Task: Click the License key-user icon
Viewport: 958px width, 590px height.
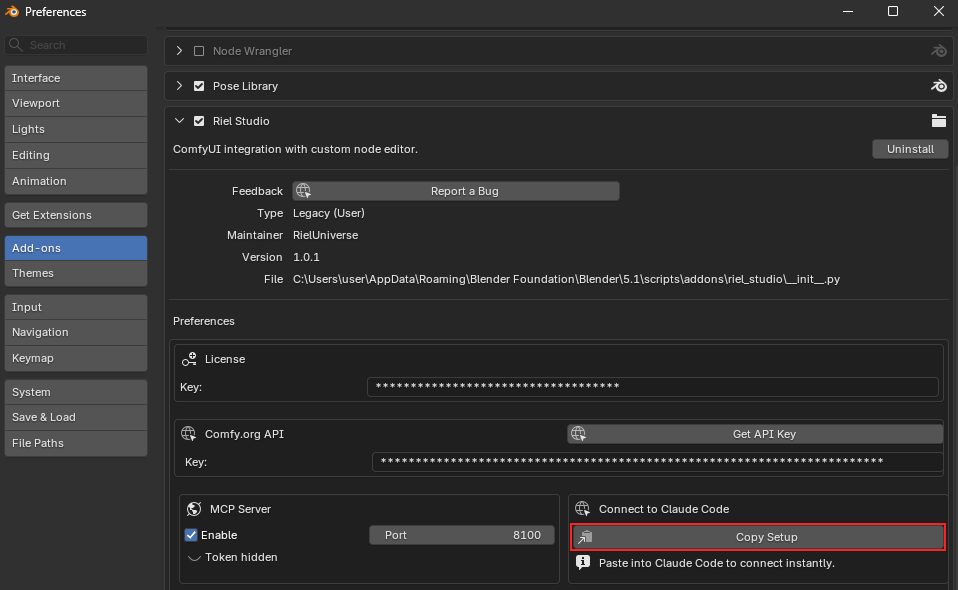Action: click(189, 359)
